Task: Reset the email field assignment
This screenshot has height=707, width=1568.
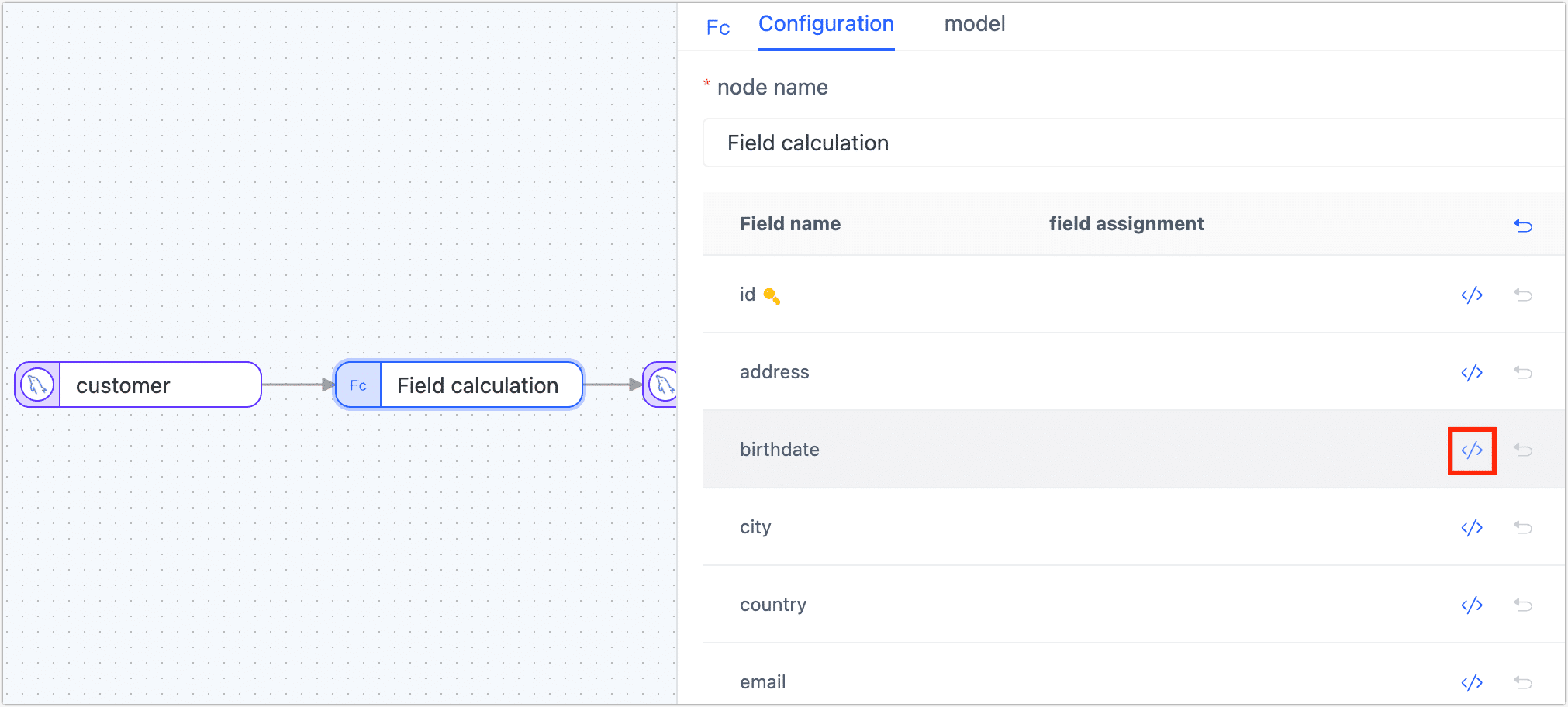Action: click(x=1523, y=683)
